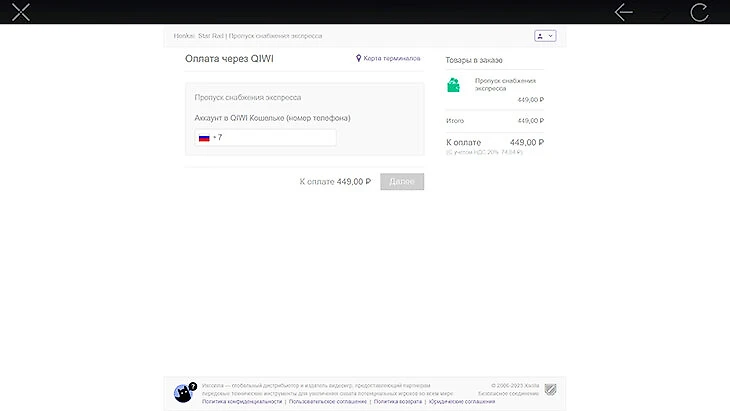Open the Russian flag country code selector
The height and width of the screenshot is (411, 730).
coord(204,138)
